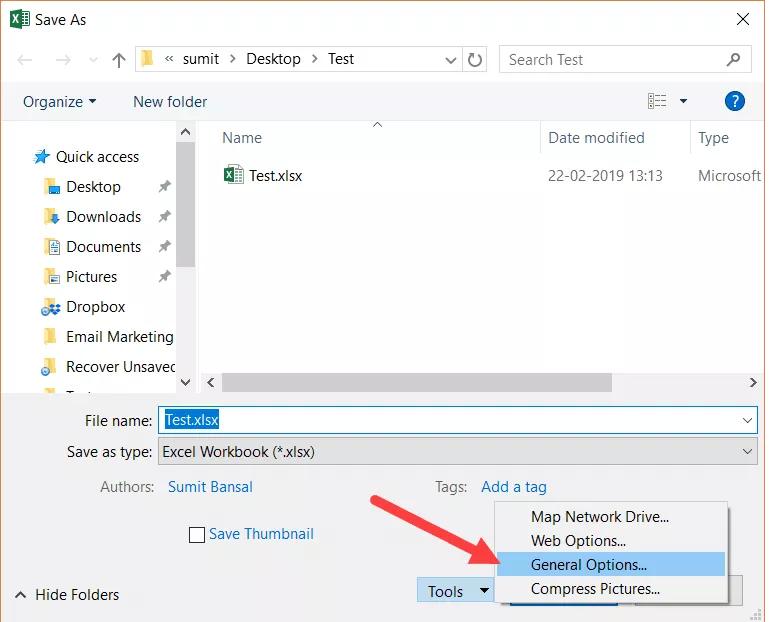781x622 pixels.
Task: Click the horizontal scrollbar right arrow
Action: tap(753, 382)
